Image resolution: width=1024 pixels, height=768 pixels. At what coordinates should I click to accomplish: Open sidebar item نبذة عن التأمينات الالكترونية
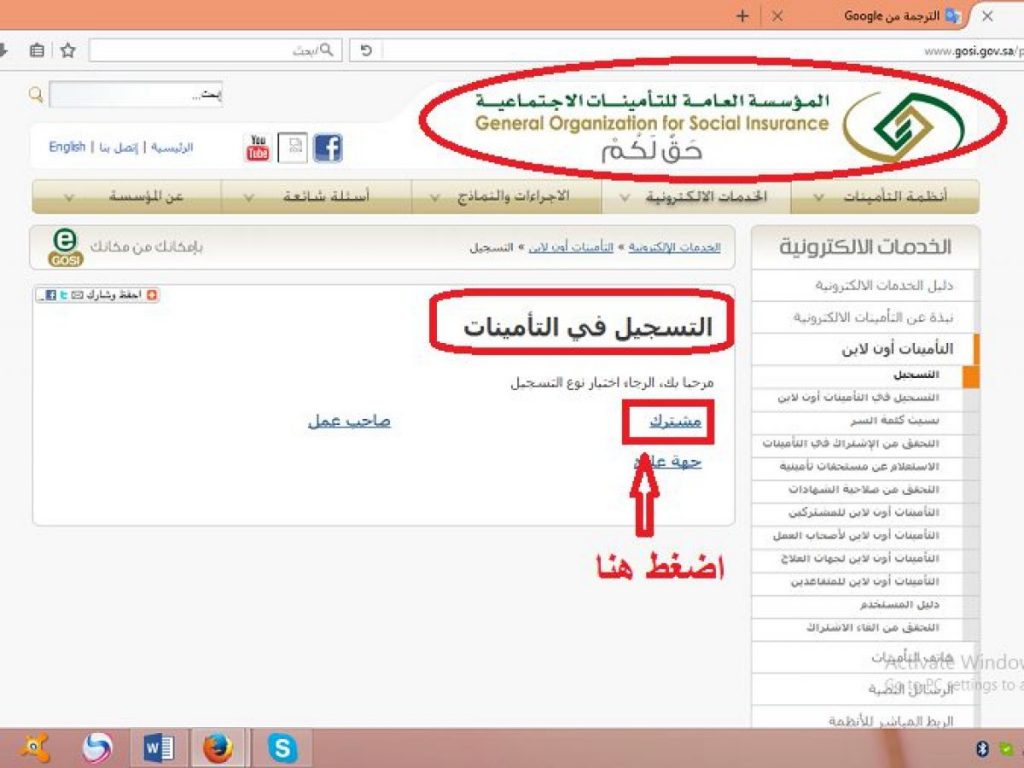[x=873, y=317]
